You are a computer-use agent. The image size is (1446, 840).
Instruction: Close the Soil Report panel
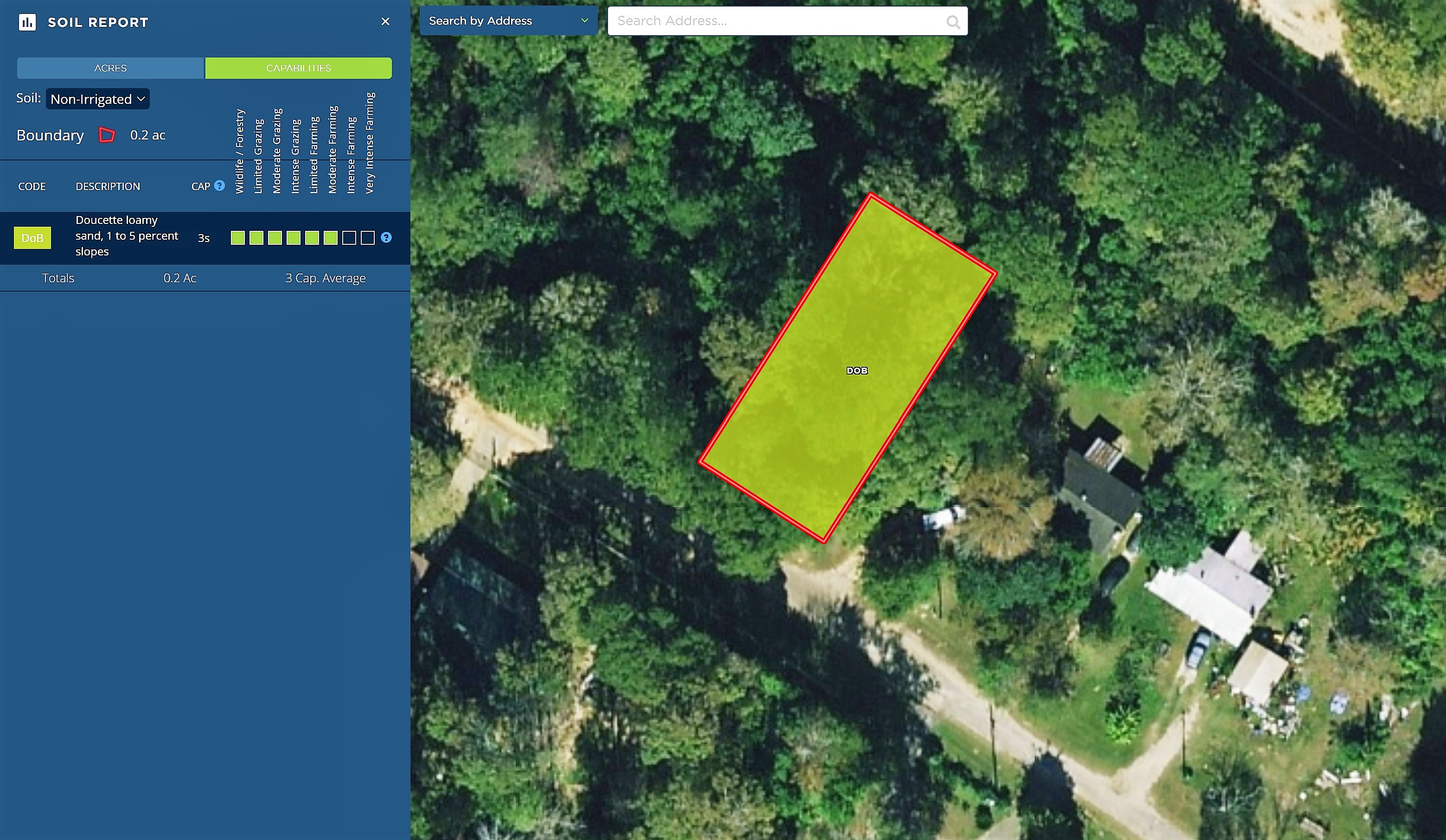point(385,21)
